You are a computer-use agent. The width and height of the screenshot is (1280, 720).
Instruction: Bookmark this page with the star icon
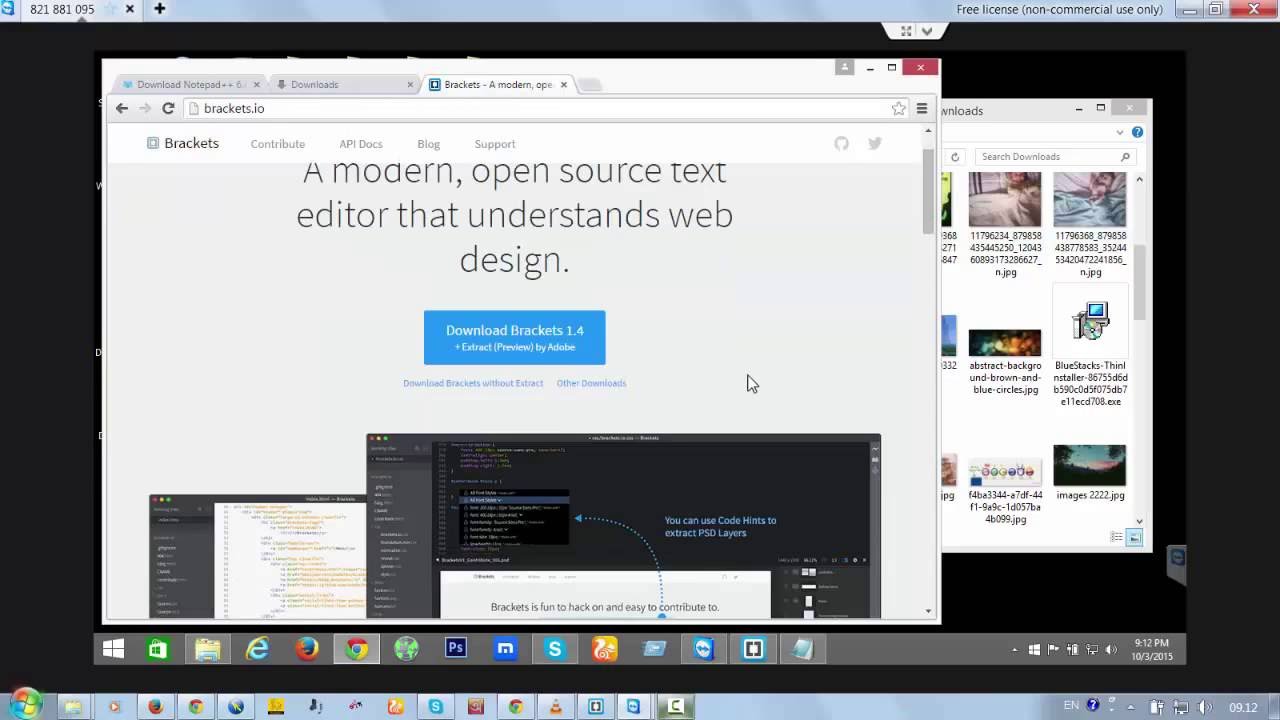[x=898, y=108]
